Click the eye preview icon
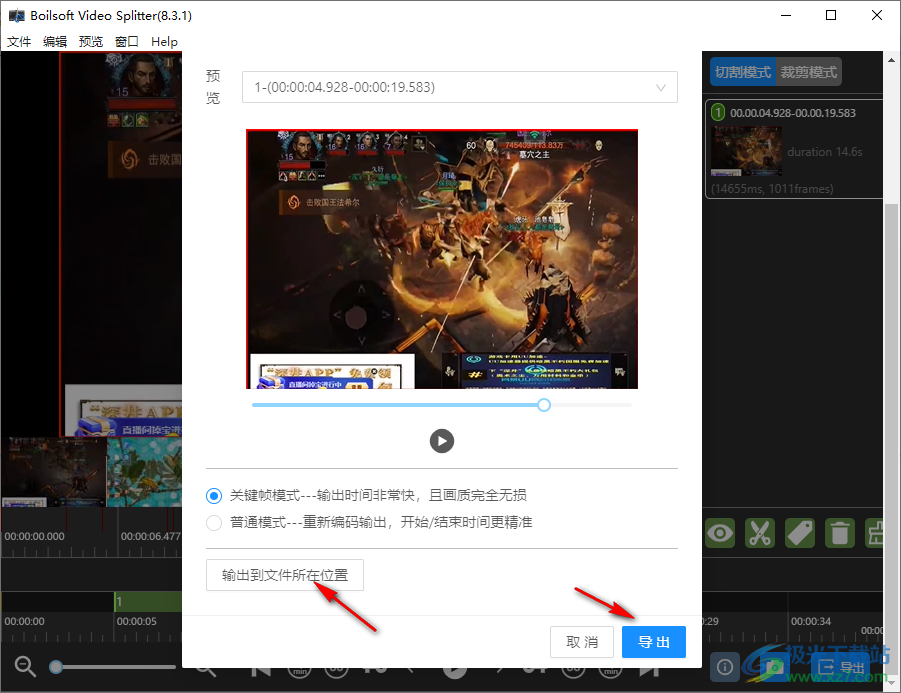The width and height of the screenshot is (901, 693). [x=720, y=533]
